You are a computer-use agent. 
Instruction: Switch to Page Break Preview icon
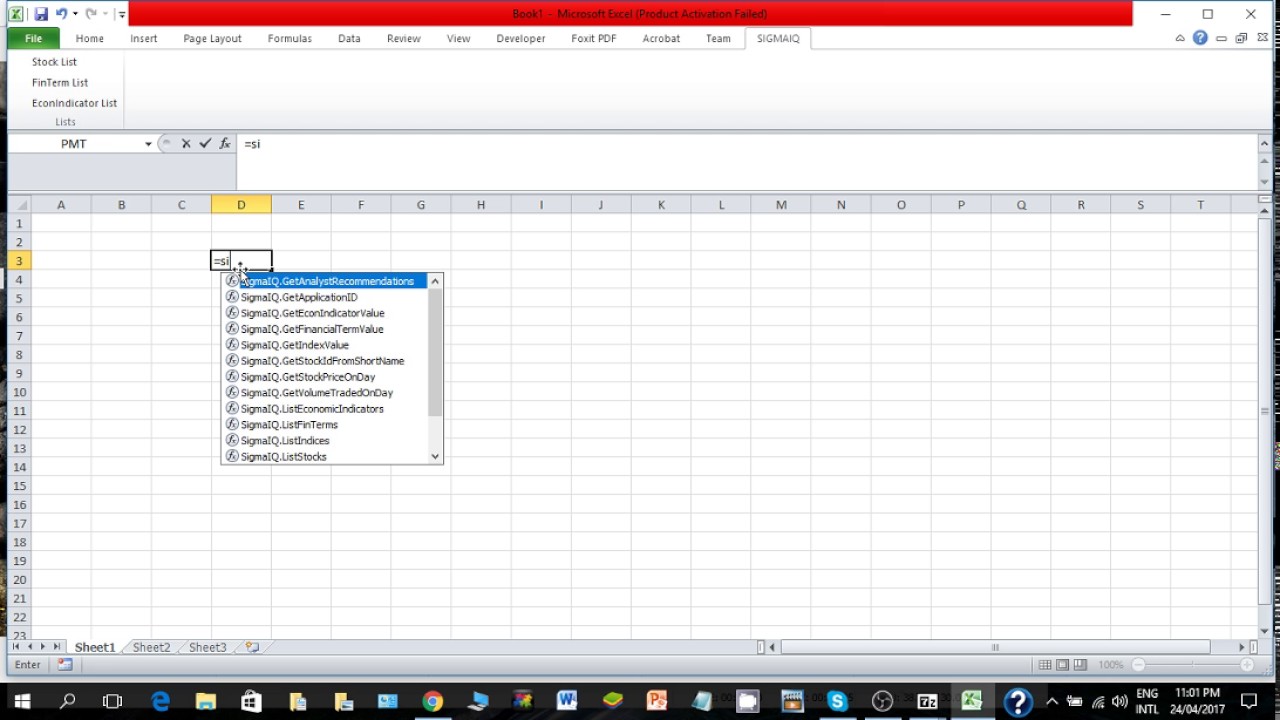click(1080, 665)
